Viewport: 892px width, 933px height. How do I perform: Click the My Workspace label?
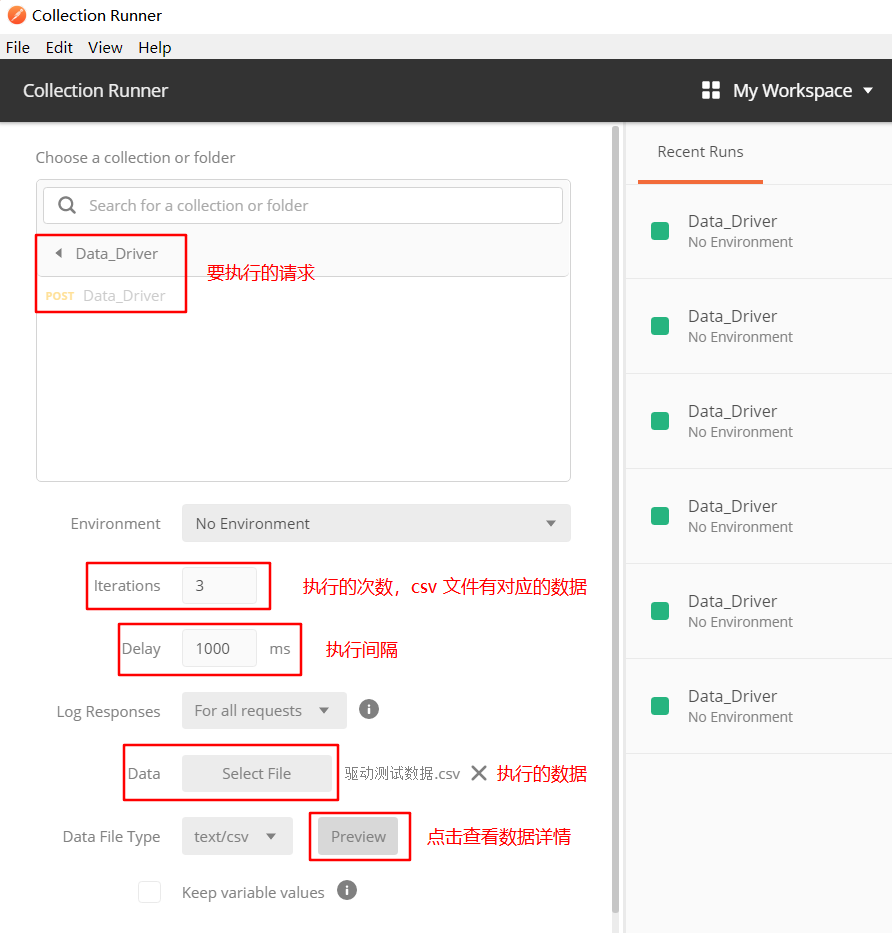(x=792, y=90)
